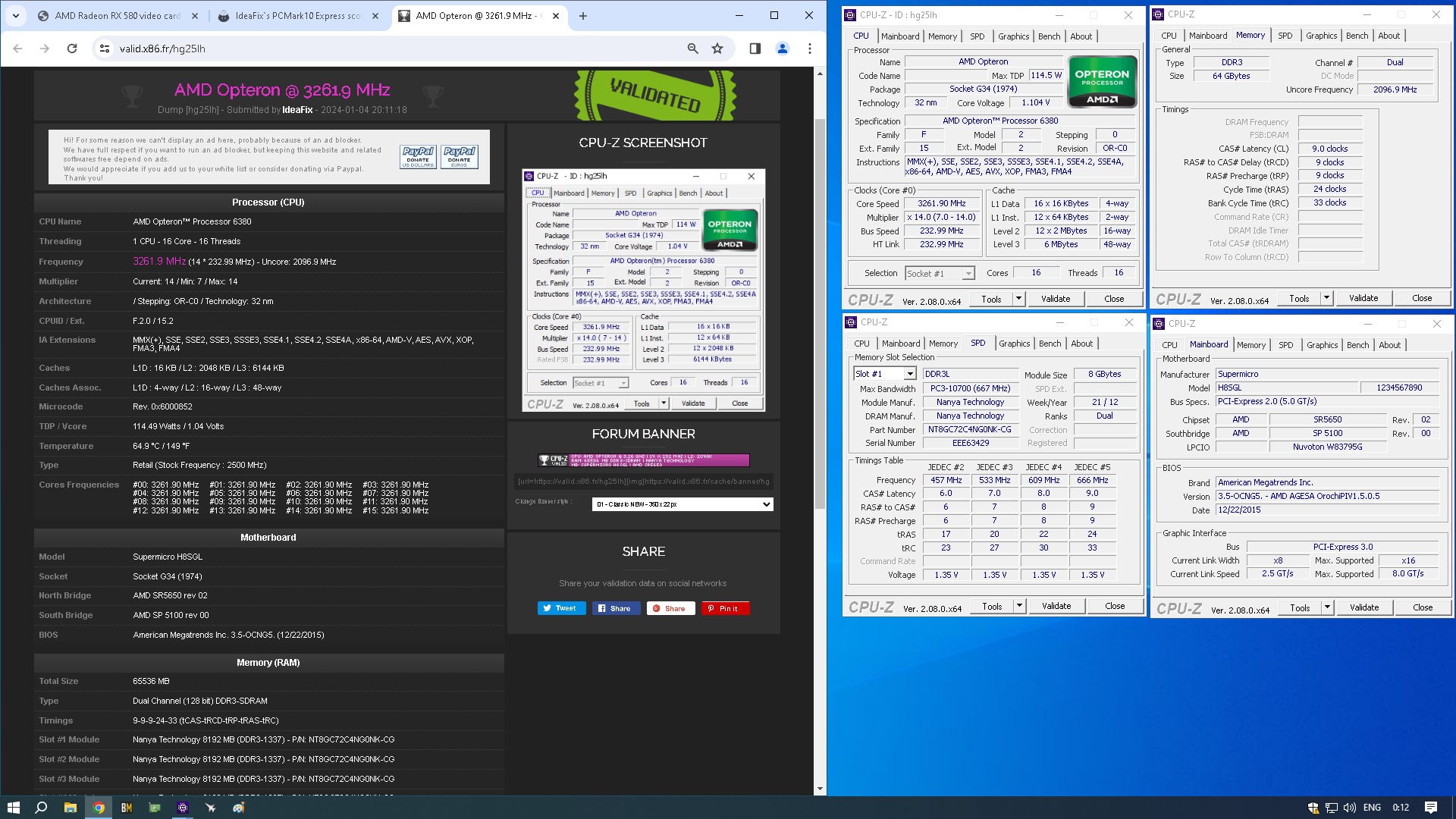This screenshot has height=819, width=1456.
Task: Click the PayPal Donate Euros button
Action: [460, 157]
